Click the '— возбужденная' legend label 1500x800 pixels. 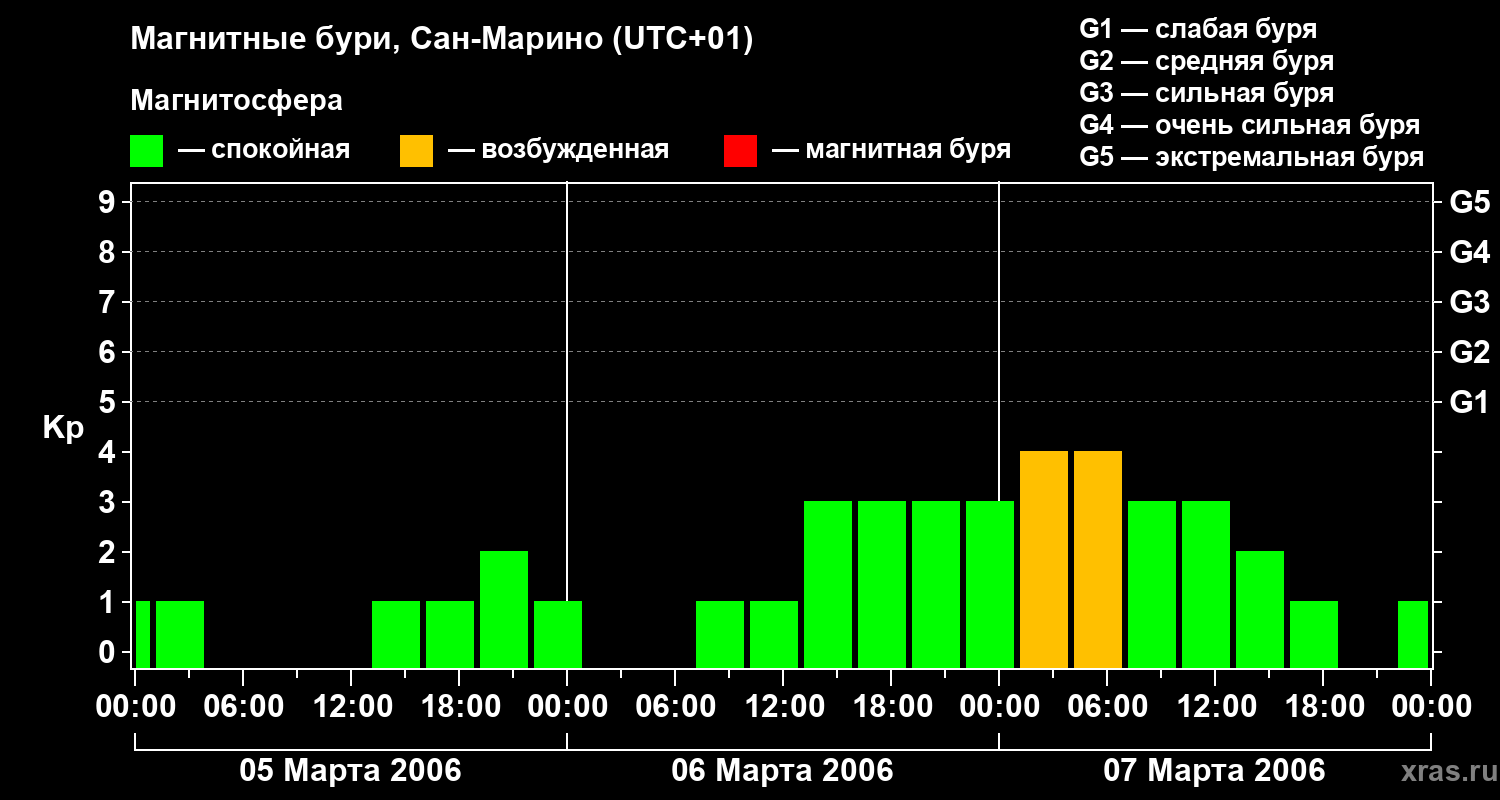558,151
